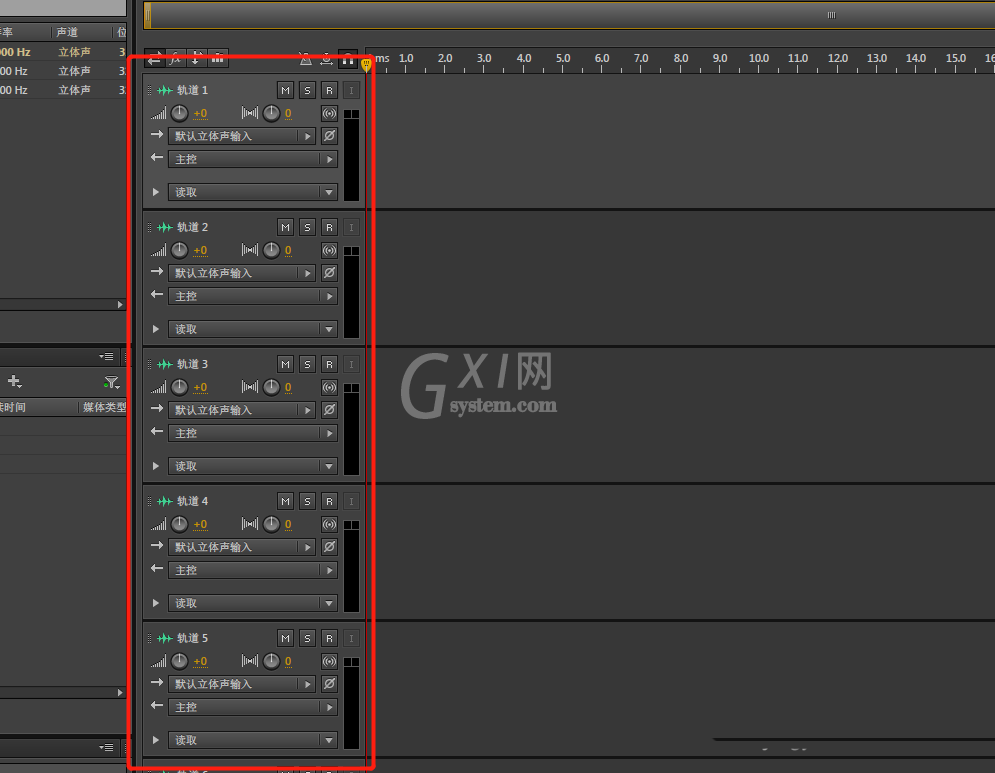995x773 pixels.
Task: Arm 轨道 5 for recording (R)
Action: click(x=329, y=638)
